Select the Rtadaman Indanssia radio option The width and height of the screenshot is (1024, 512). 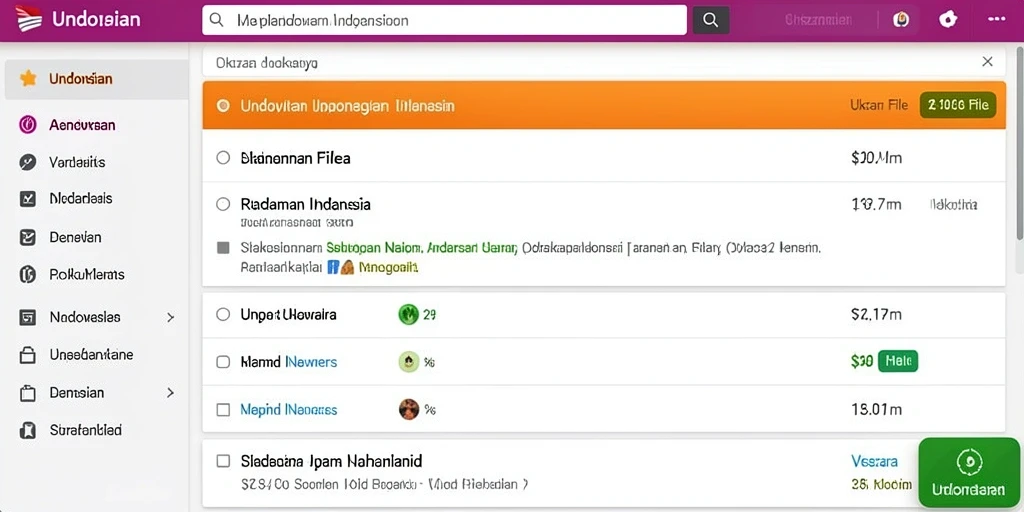(x=223, y=204)
